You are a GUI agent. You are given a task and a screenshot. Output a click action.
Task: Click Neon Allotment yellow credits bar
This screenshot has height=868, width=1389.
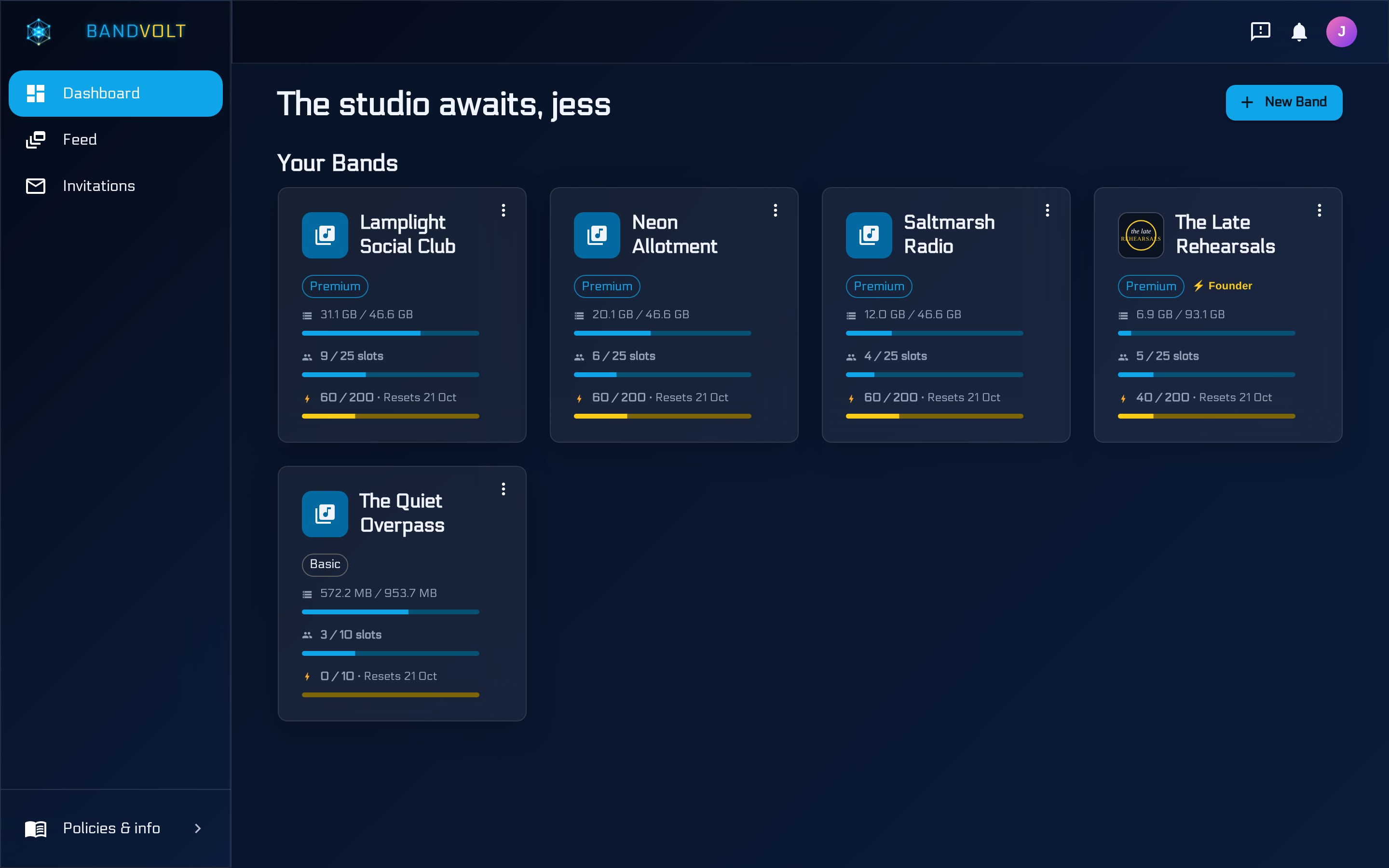662,416
